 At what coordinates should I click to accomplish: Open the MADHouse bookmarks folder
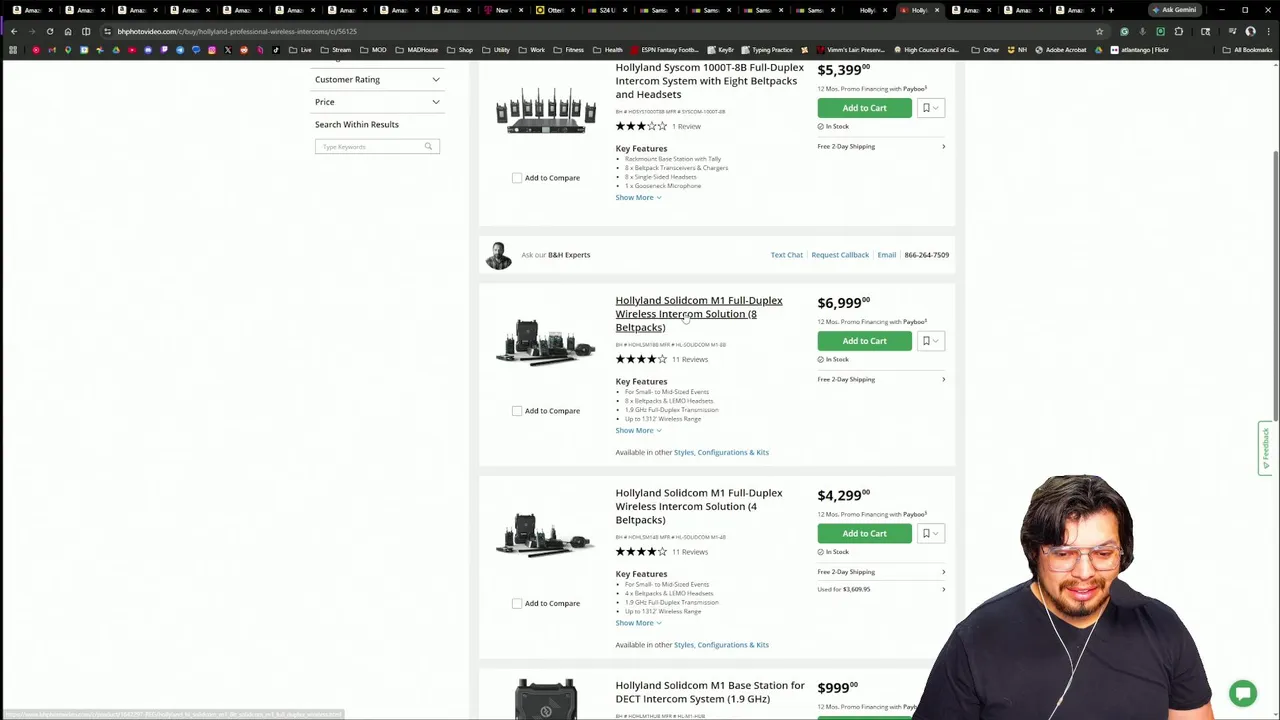[x=416, y=50]
